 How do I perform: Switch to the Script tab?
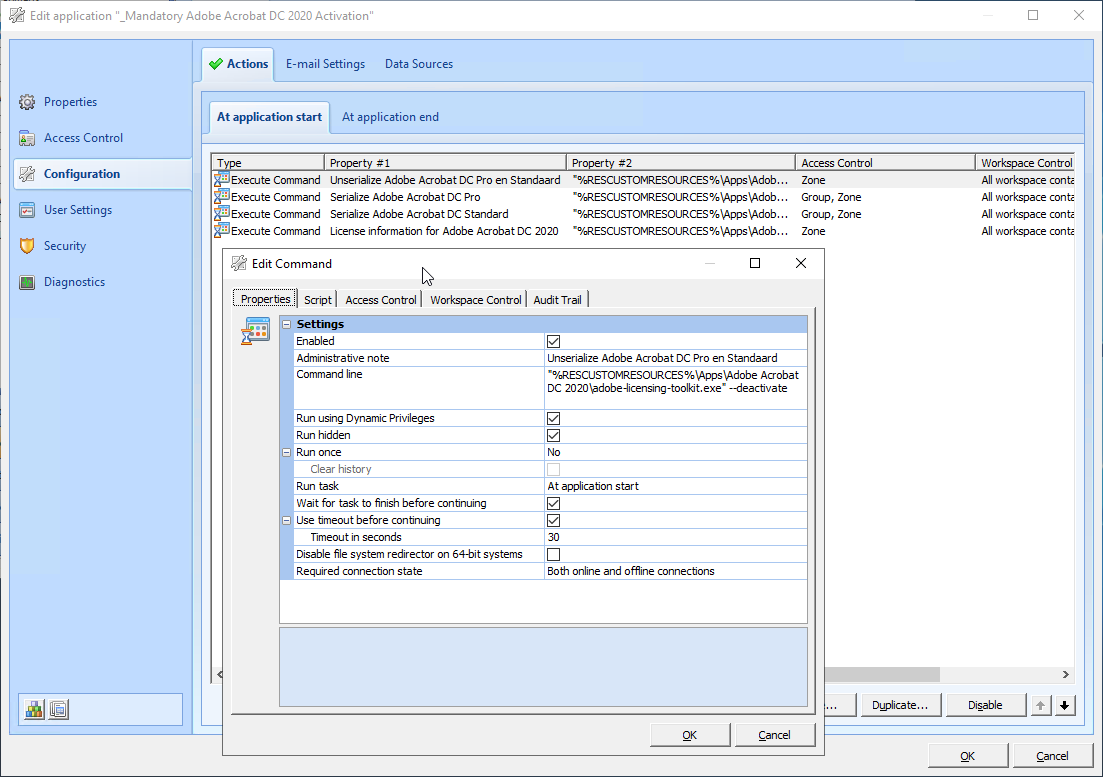pos(318,299)
